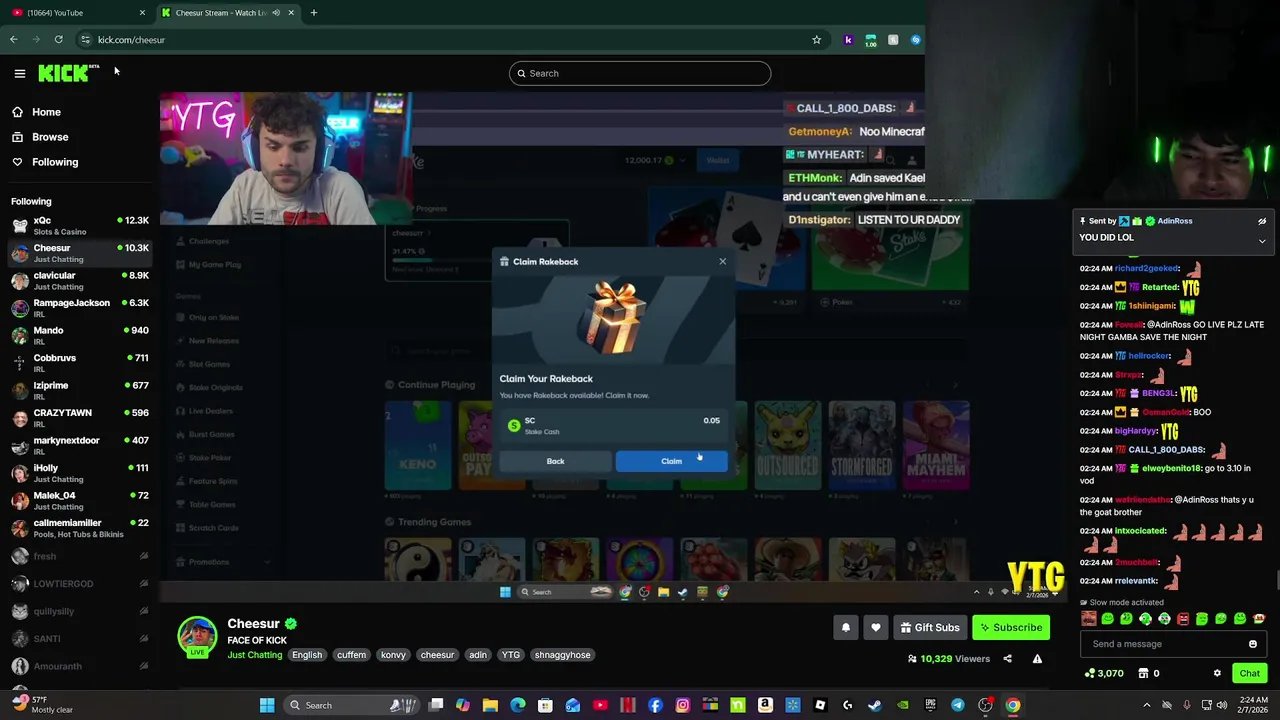Close the Claim Rakeback dialog
This screenshot has width=1280, height=720.
pos(722,262)
